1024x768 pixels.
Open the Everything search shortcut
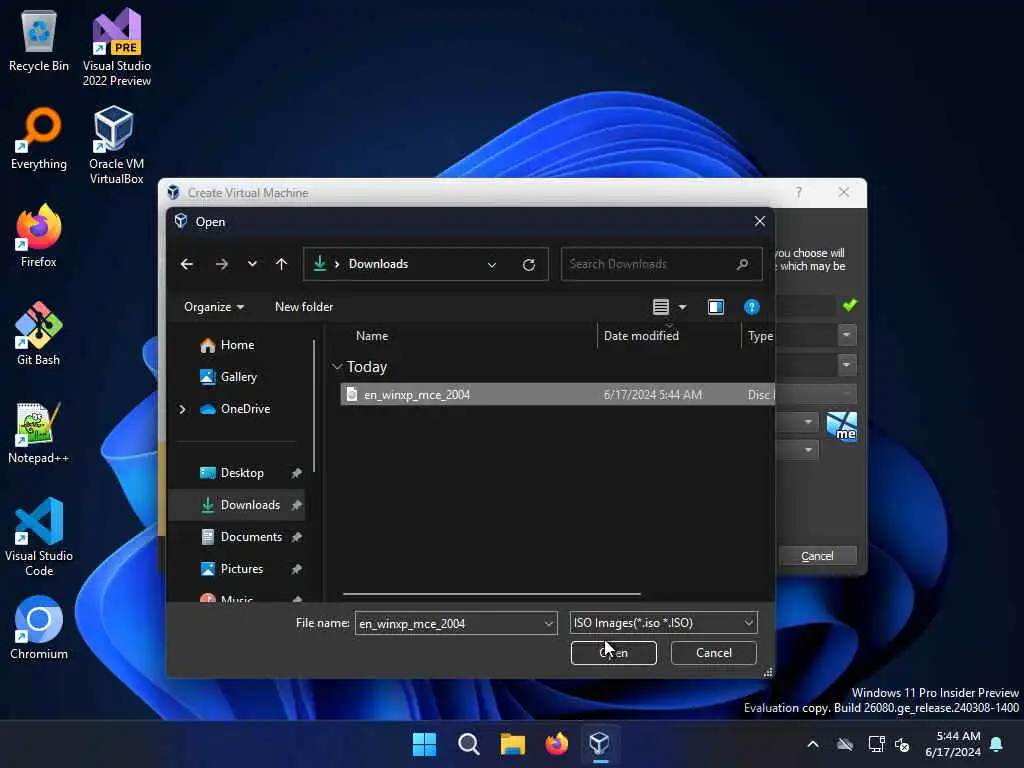[x=39, y=139]
